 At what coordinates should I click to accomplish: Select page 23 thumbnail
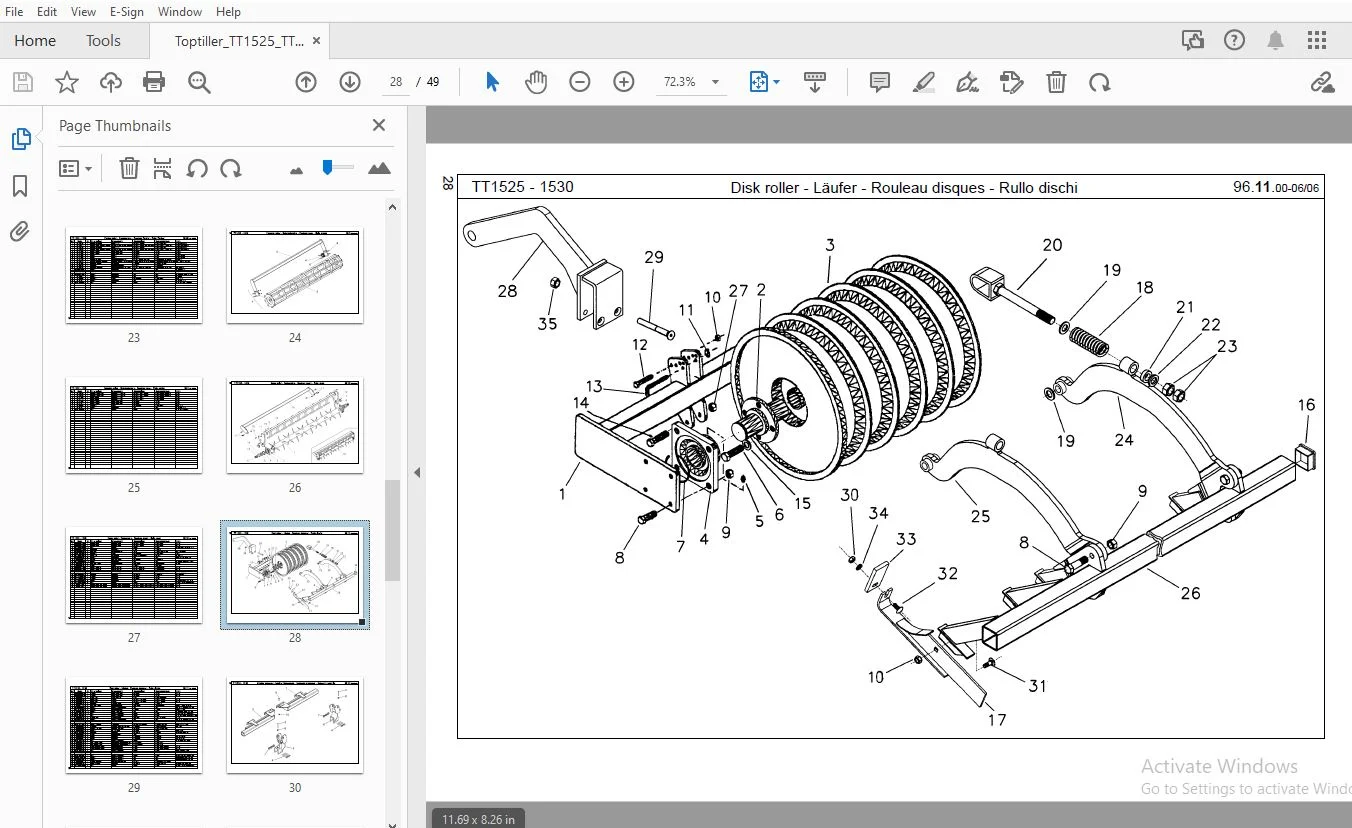tap(134, 275)
